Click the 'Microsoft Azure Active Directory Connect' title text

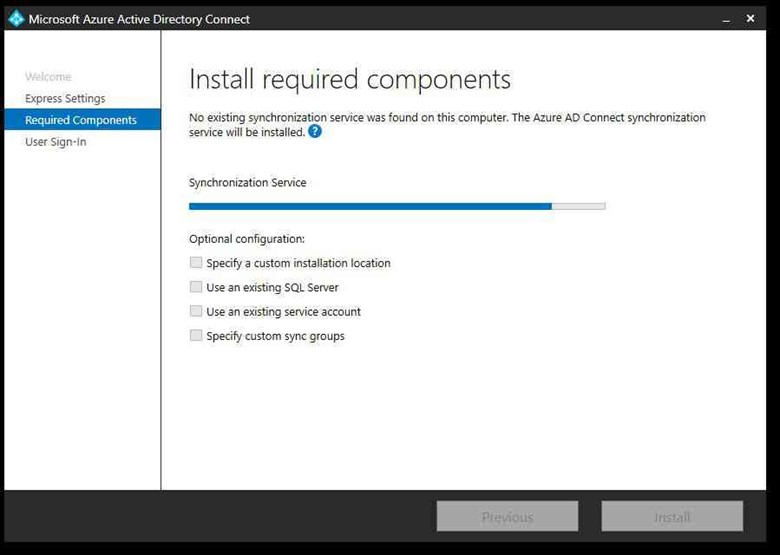pyautogui.click(x=139, y=19)
